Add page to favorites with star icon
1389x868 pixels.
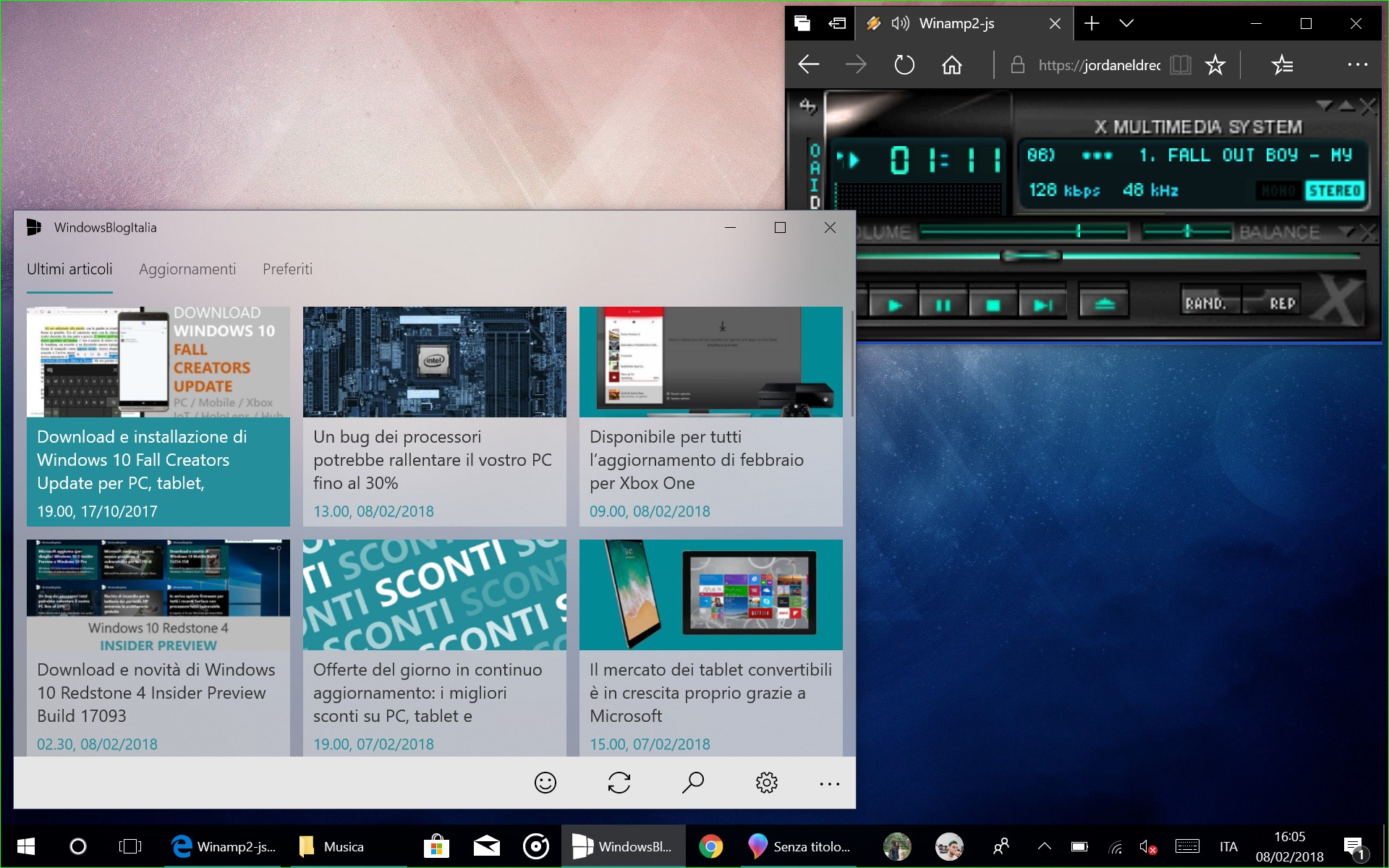click(1215, 65)
